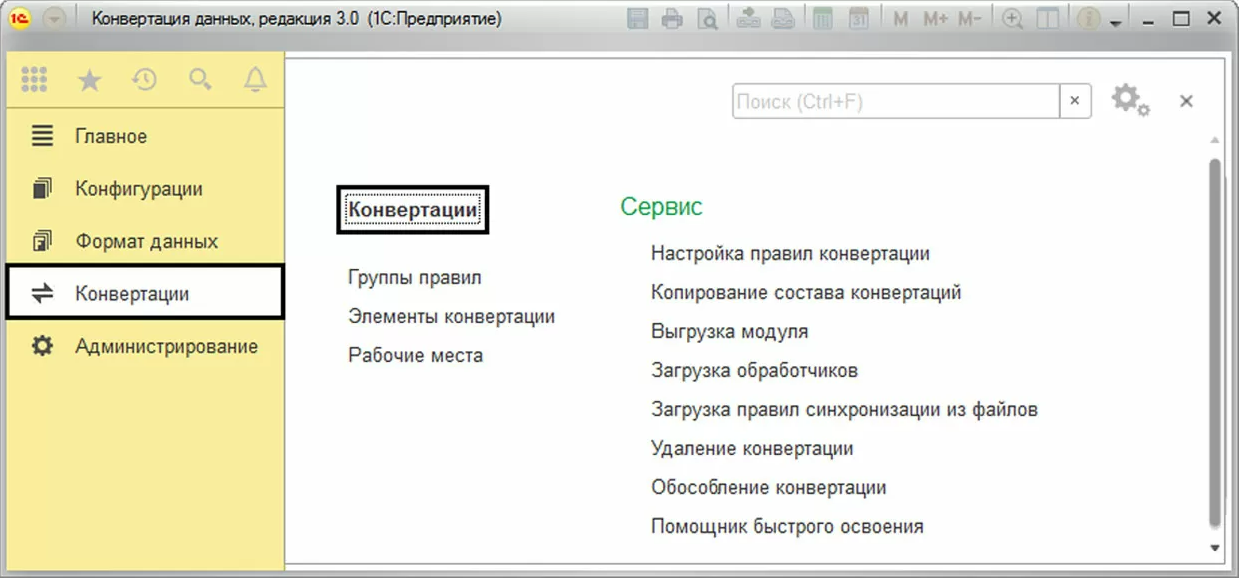The image size is (1239, 578).
Task: Click the calendar icon in the title bar
Action: click(x=858, y=19)
